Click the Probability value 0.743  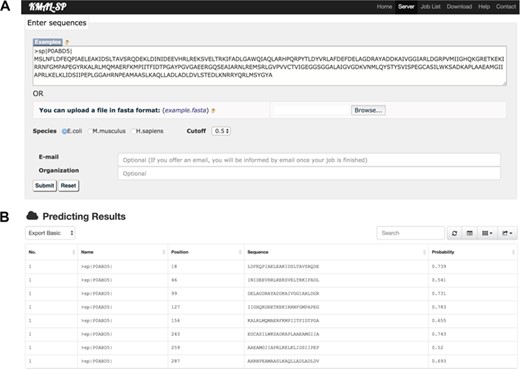pos(439,334)
